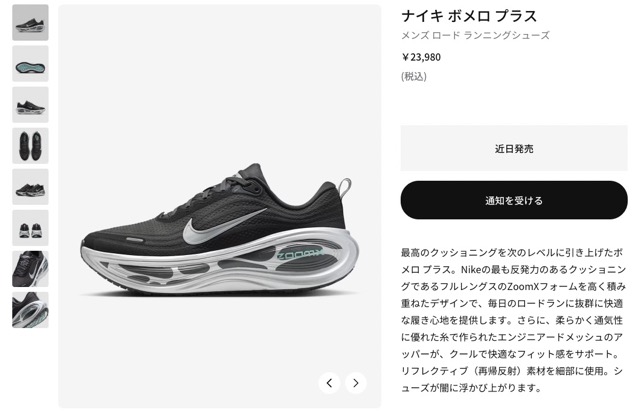Click the product description paragraph

tap(513, 321)
